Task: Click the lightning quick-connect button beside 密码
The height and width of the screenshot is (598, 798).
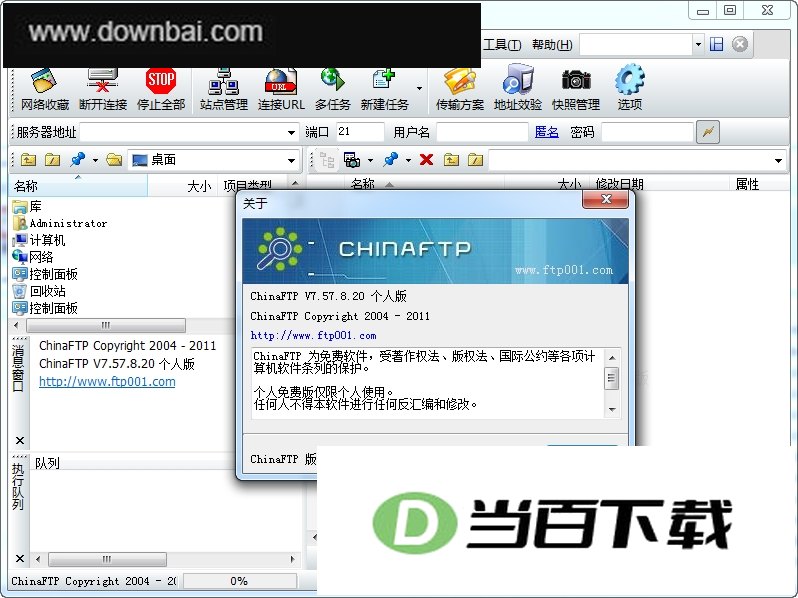Action: click(707, 132)
